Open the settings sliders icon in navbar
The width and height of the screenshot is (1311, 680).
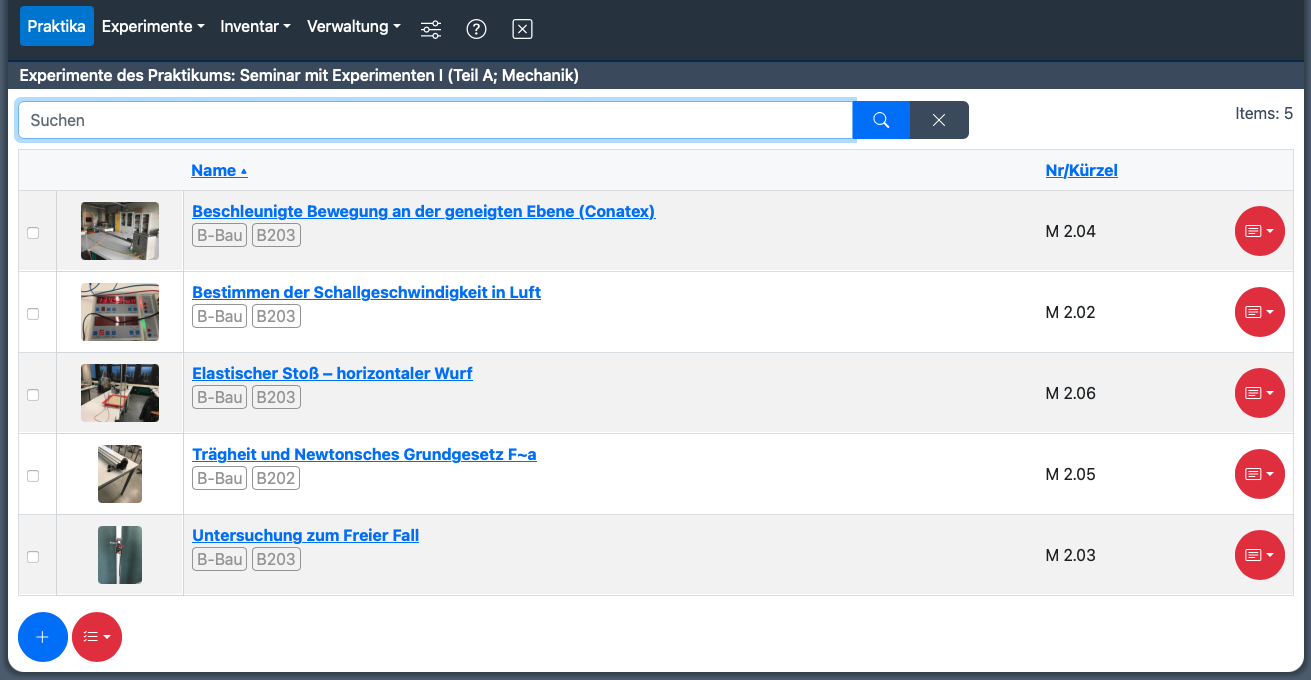(x=431, y=29)
